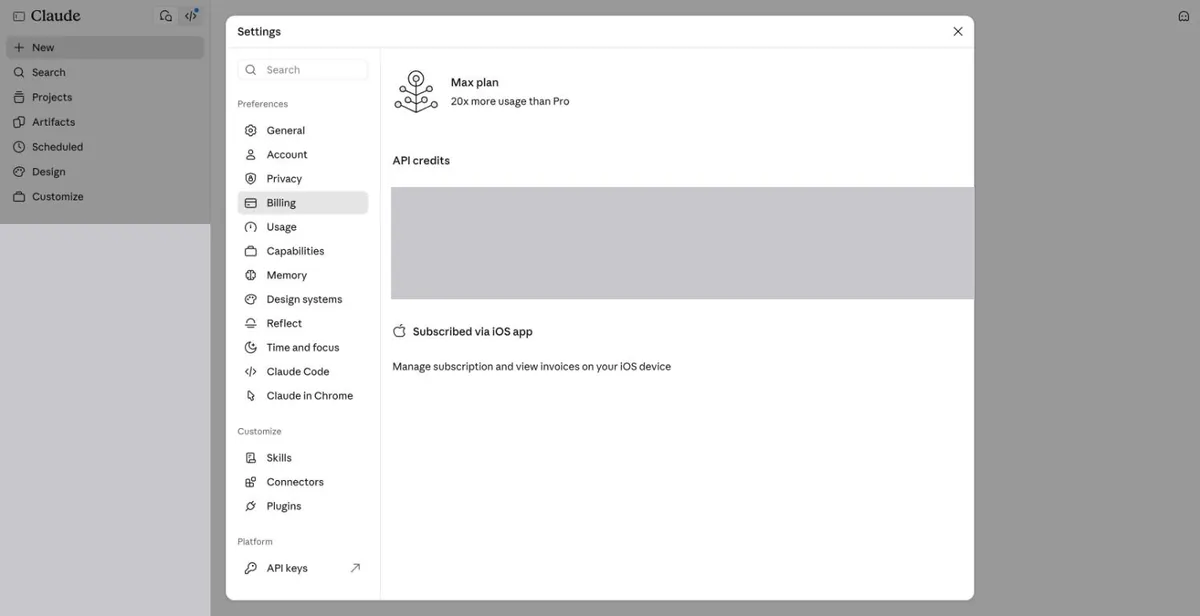The width and height of the screenshot is (1200, 616).
Task: Click the Preferences section label
Action: click(x=263, y=104)
